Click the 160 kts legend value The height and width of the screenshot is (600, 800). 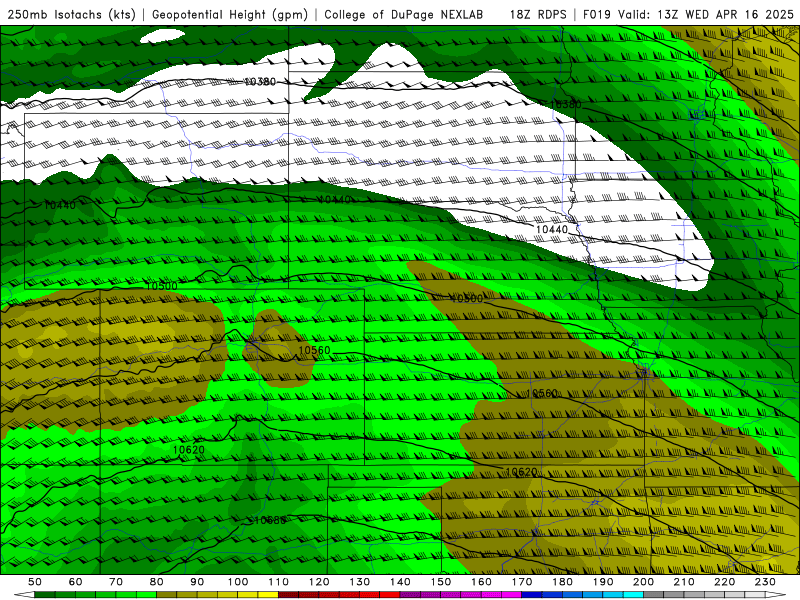click(482, 582)
